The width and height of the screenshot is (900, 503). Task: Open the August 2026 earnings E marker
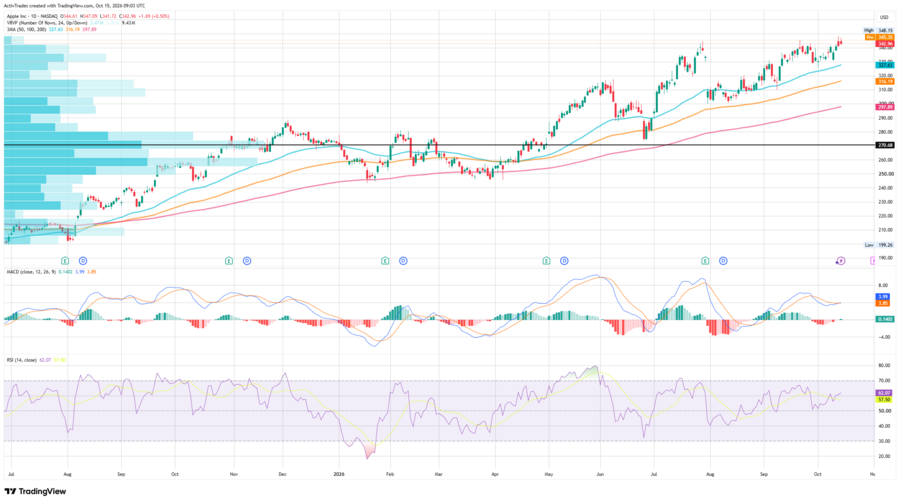click(705, 261)
